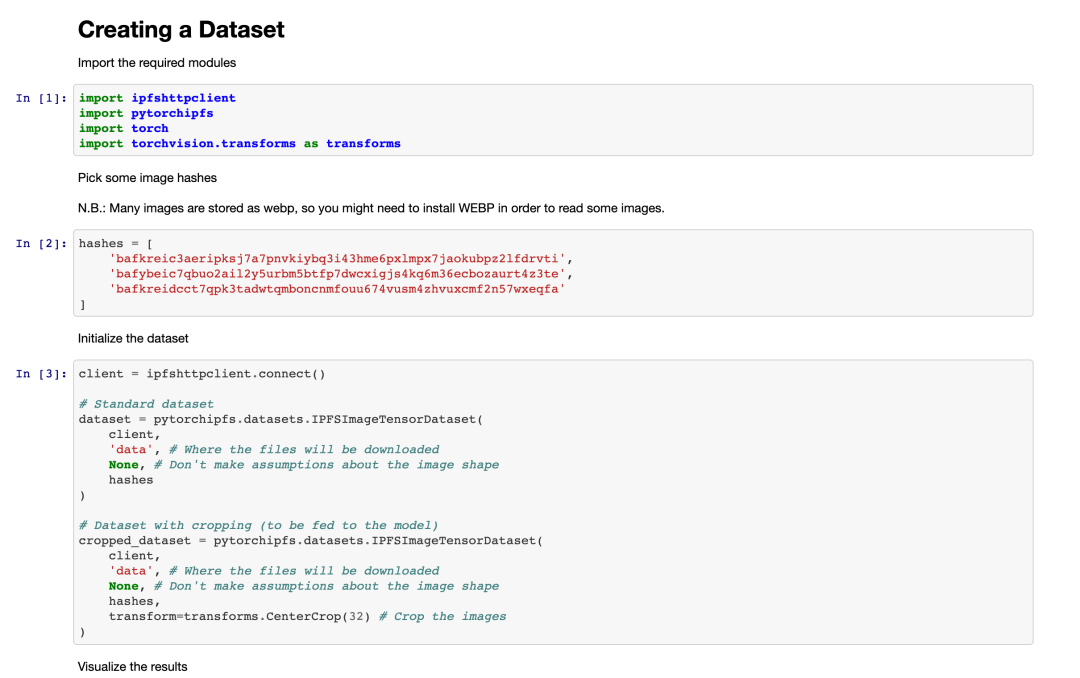Click the third hash string starting bafkreidcct
The height and width of the screenshot is (678, 1080).
pyautogui.click(x=338, y=289)
